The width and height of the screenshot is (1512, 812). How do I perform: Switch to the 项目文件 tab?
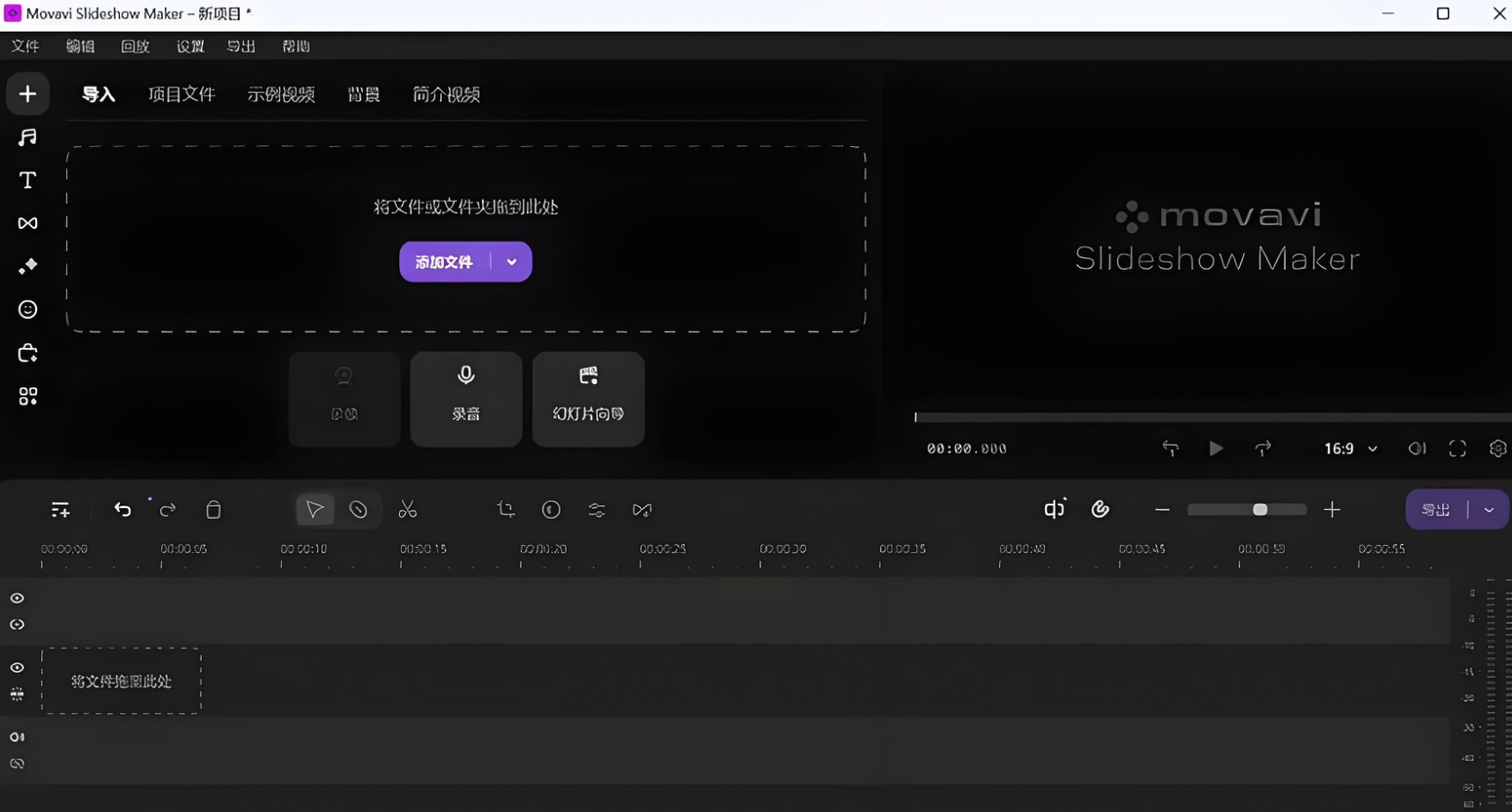coord(182,94)
